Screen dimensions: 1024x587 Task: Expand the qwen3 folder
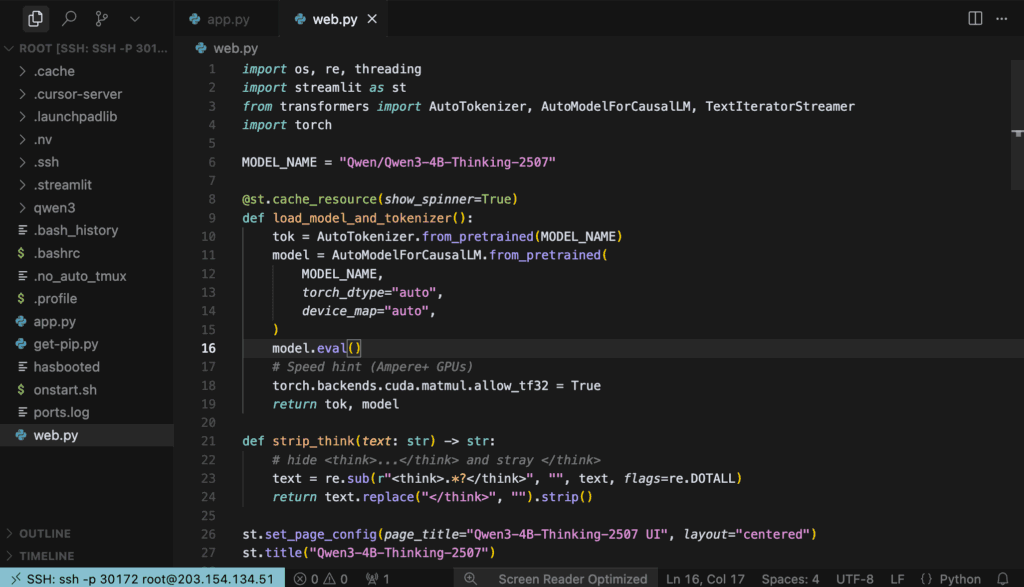tap(87, 208)
